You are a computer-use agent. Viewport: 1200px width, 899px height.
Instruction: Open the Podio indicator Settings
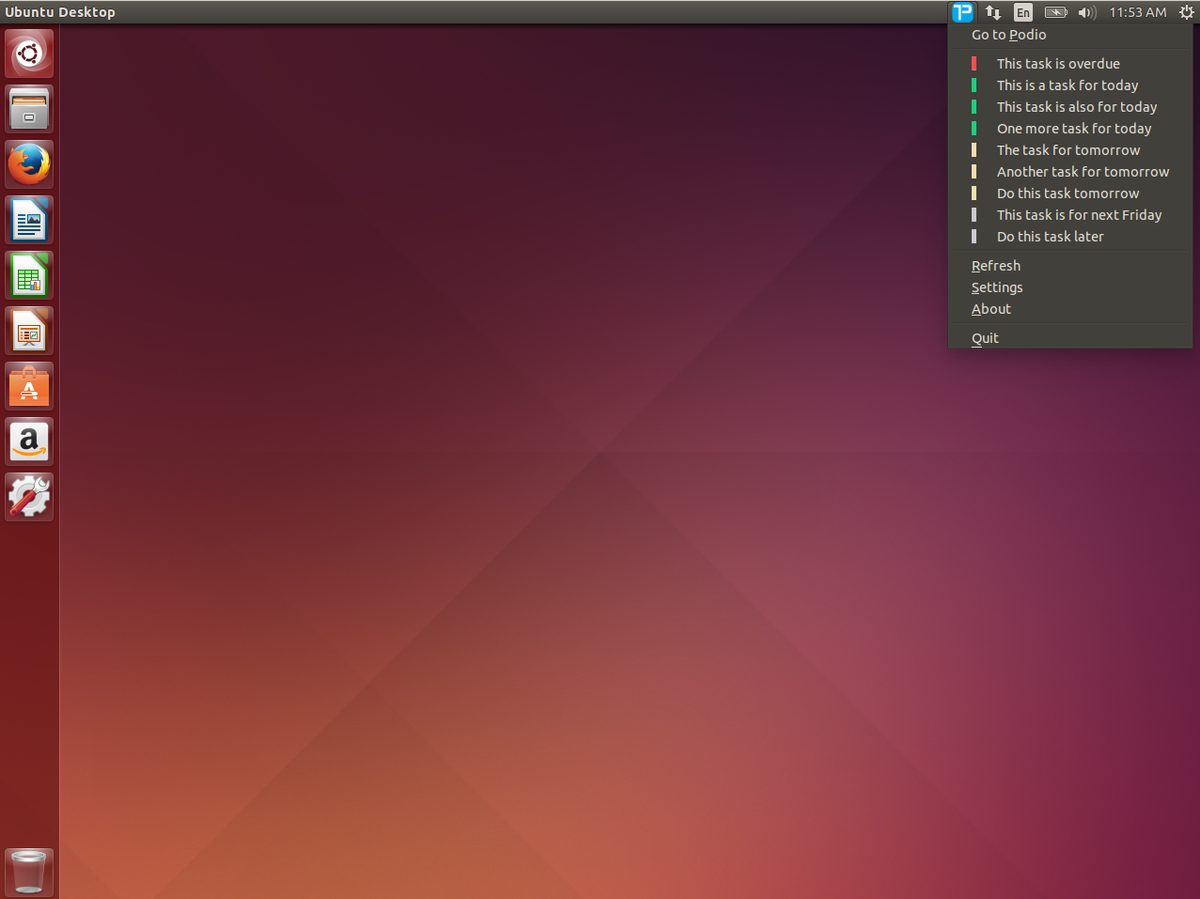(x=997, y=287)
